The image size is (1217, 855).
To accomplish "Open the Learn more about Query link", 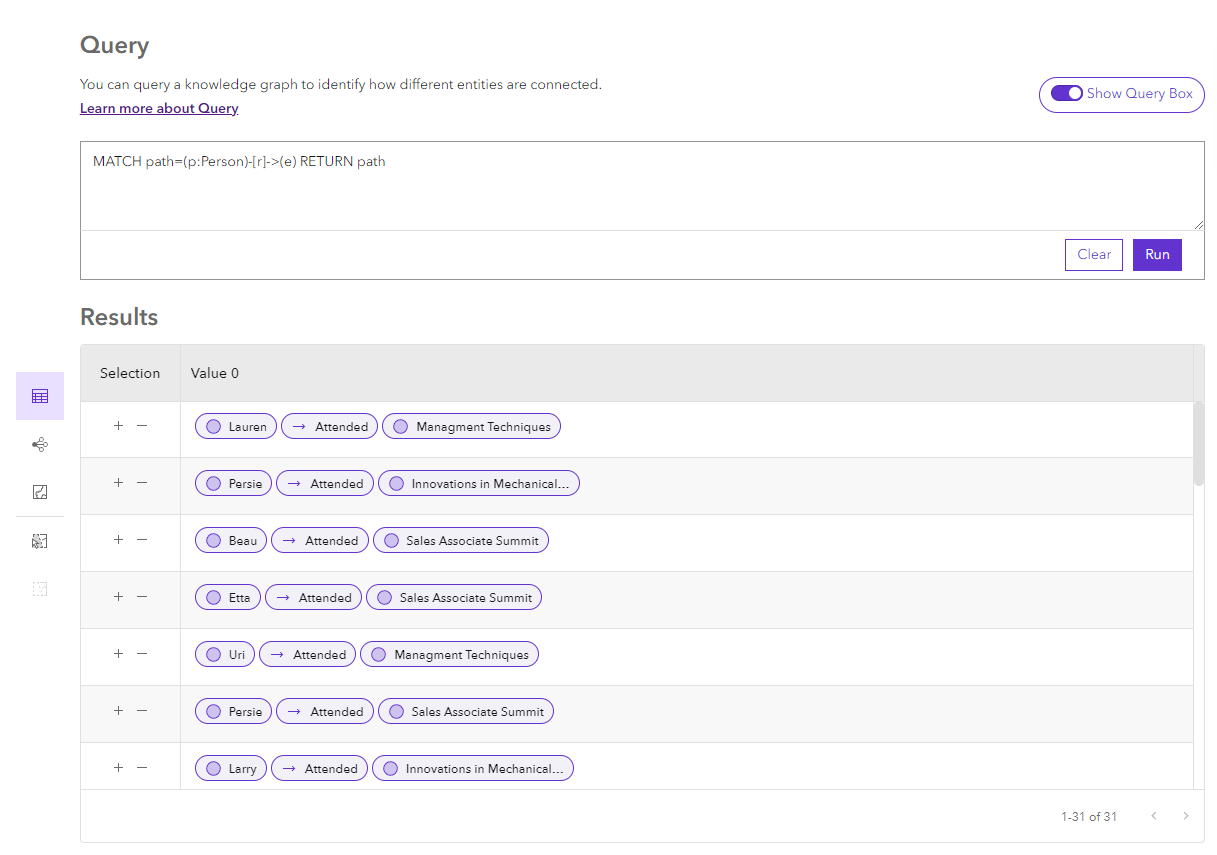I will [159, 108].
